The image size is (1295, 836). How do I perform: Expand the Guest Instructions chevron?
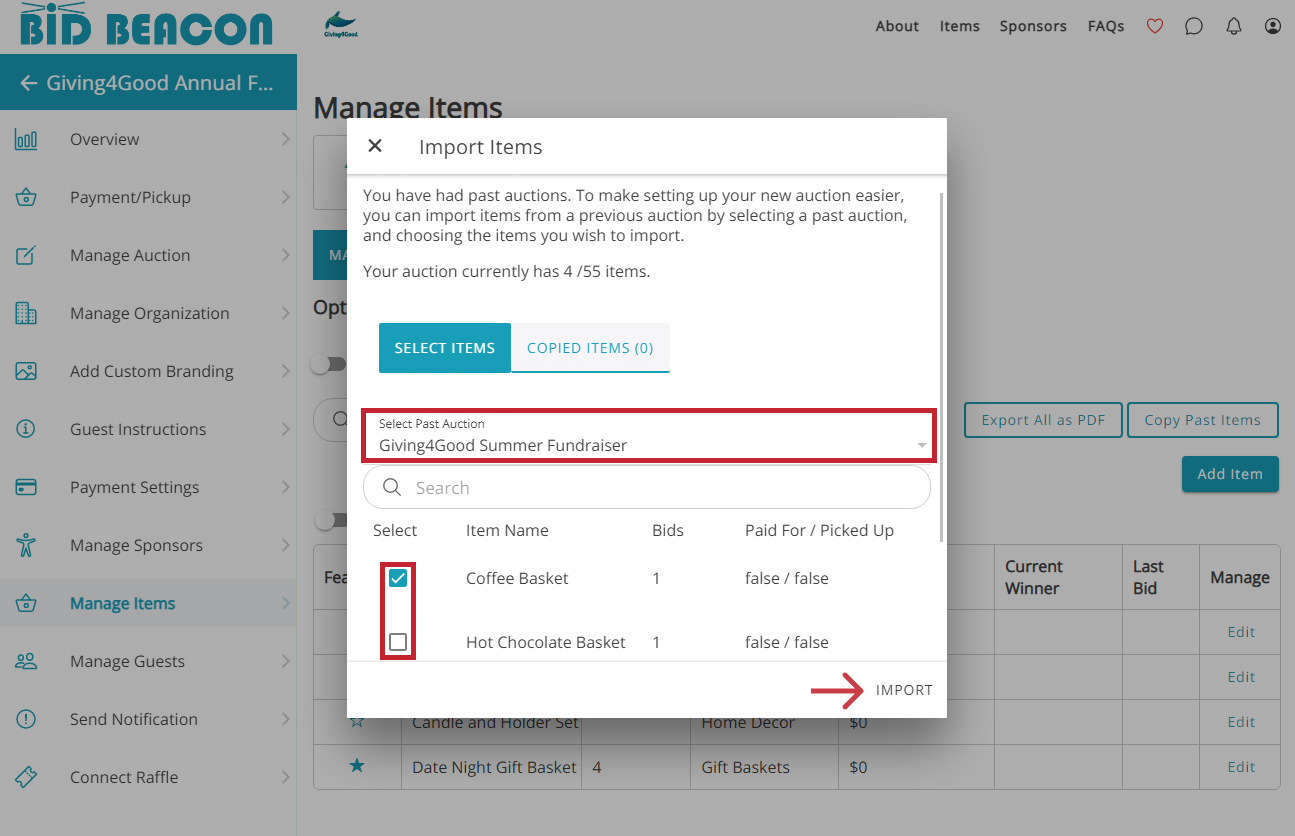click(x=286, y=429)
